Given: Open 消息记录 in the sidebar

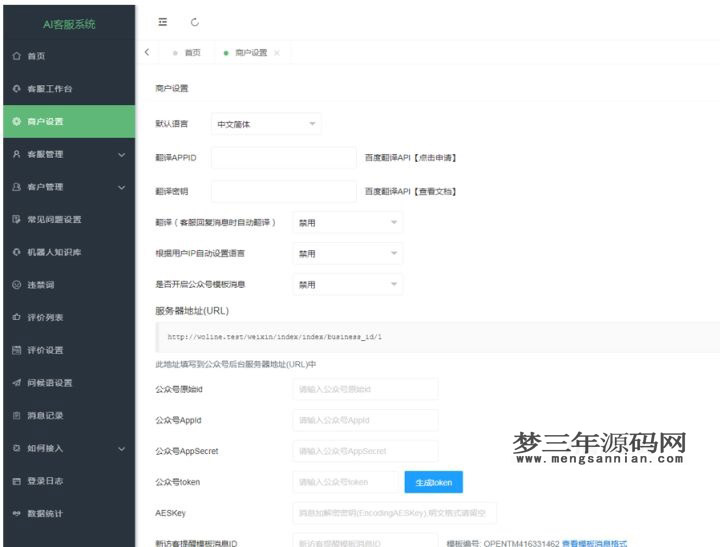Looking at the screenshot, I should click(69, 416).
